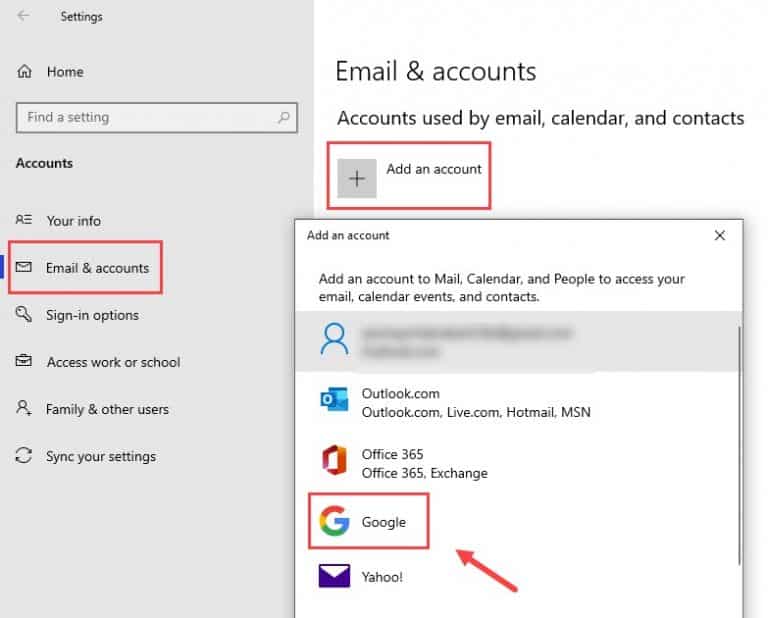Click the Add an account label

pos(434,169)
